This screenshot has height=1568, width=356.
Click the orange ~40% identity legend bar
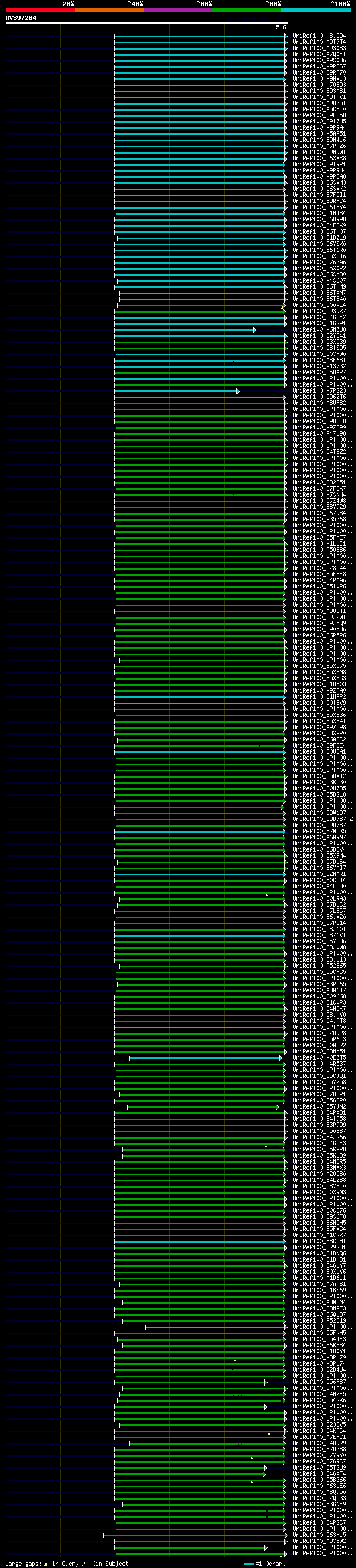[x=109, y=10]
